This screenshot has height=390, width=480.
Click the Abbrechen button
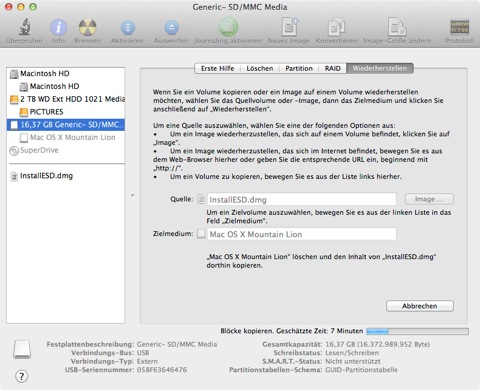[420, 306]
